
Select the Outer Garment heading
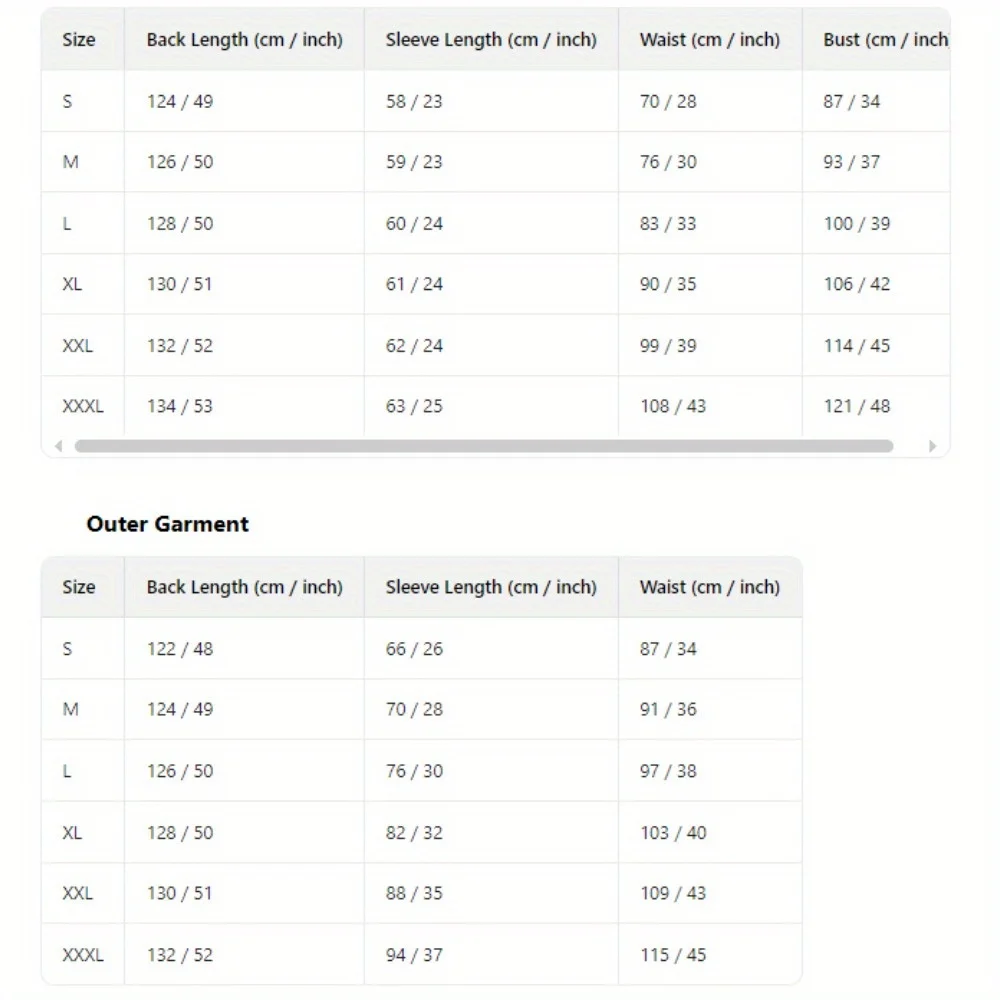point(168,524)
